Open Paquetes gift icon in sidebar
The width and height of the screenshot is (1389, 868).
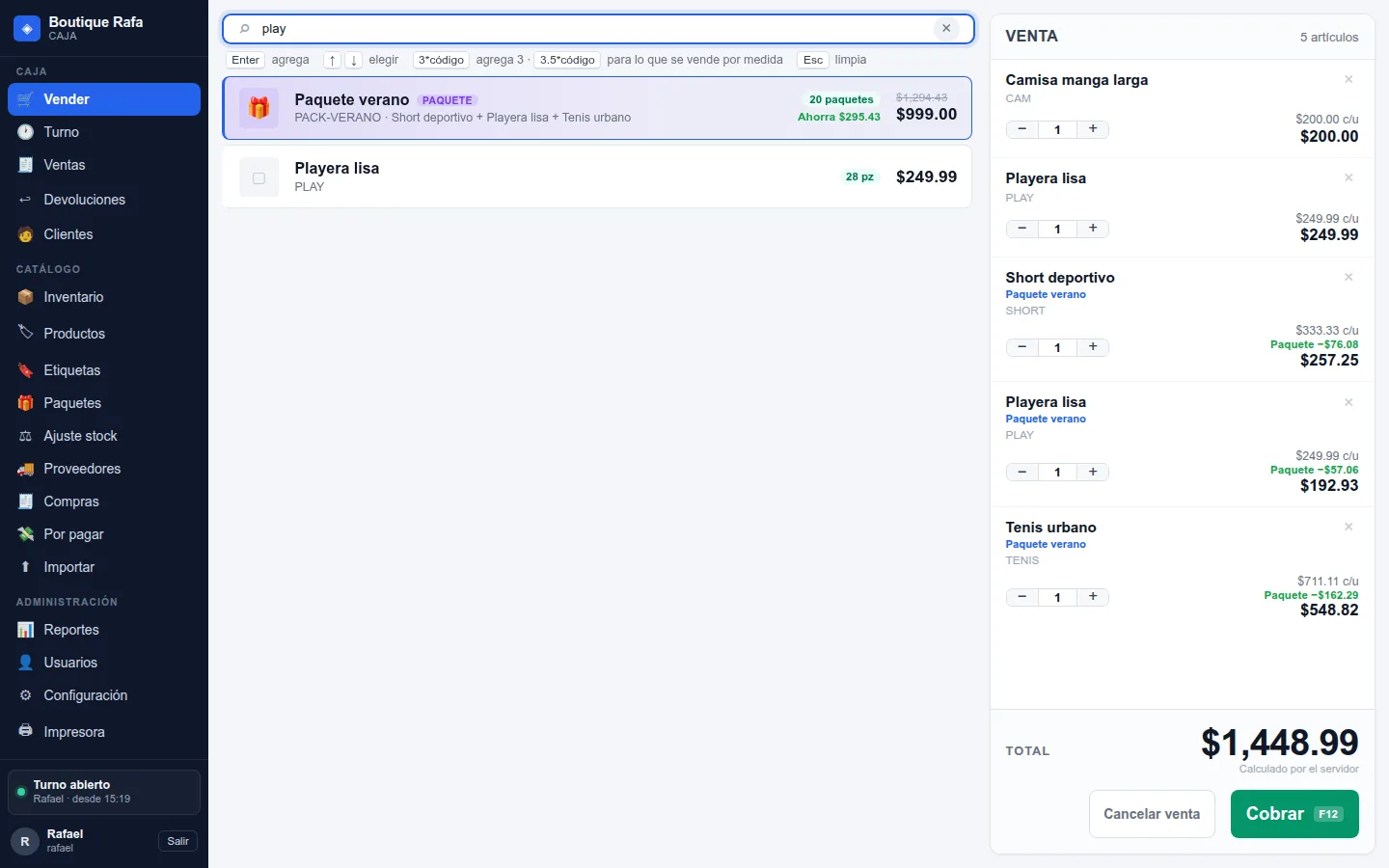click(x=26, y=403)
